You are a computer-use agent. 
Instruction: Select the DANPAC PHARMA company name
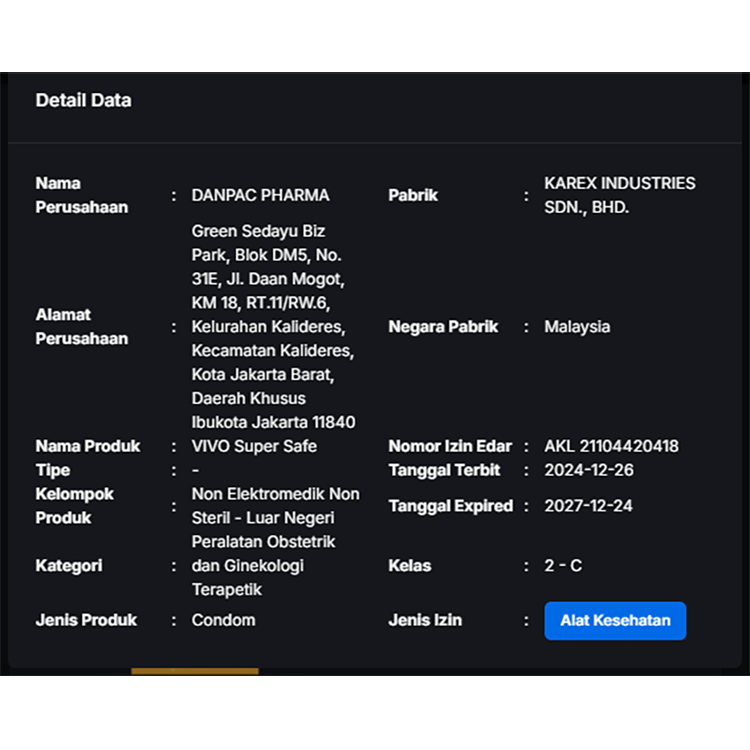click(260, 195)
